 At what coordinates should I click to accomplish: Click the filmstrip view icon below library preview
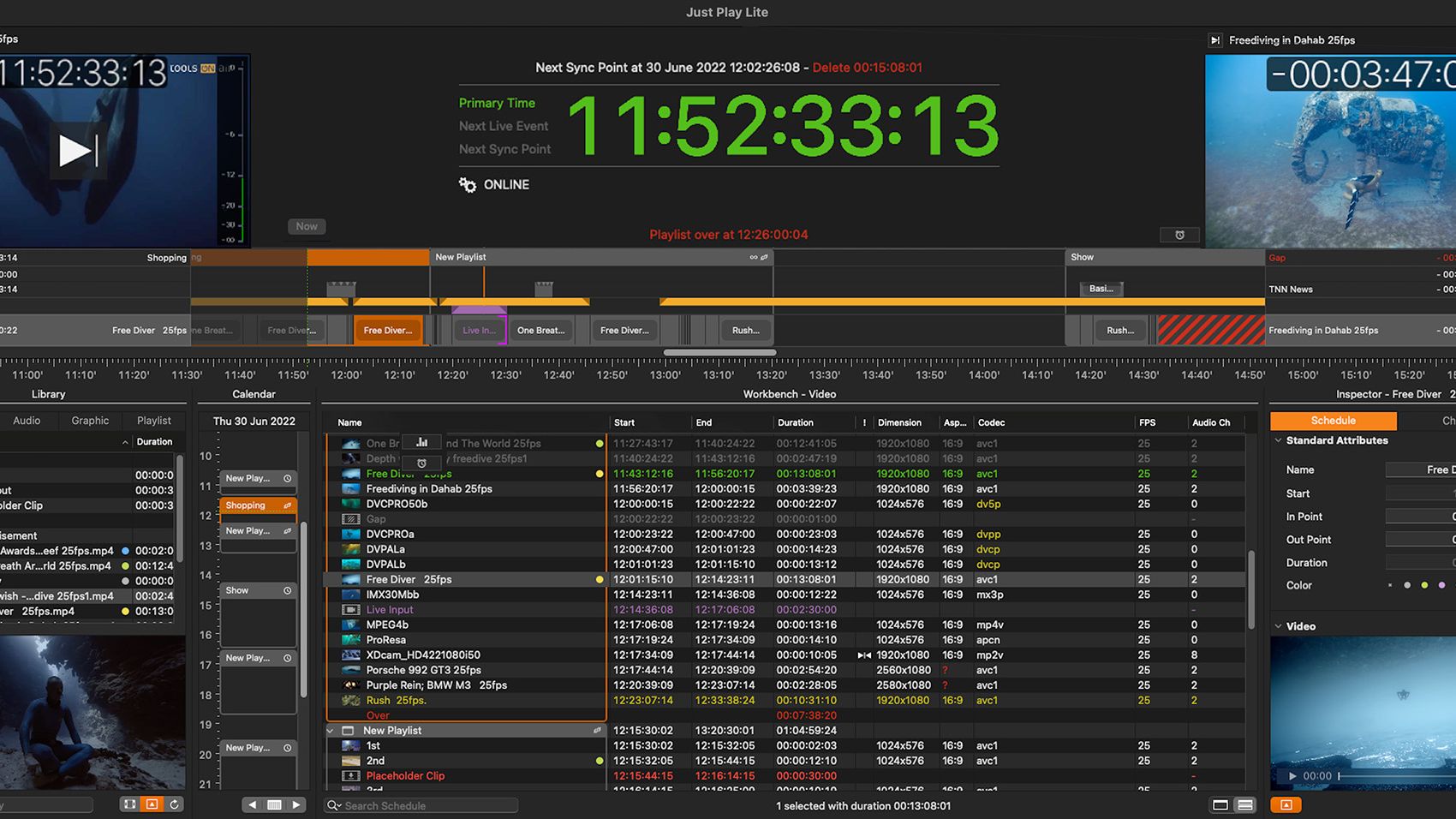click(129, 804)
